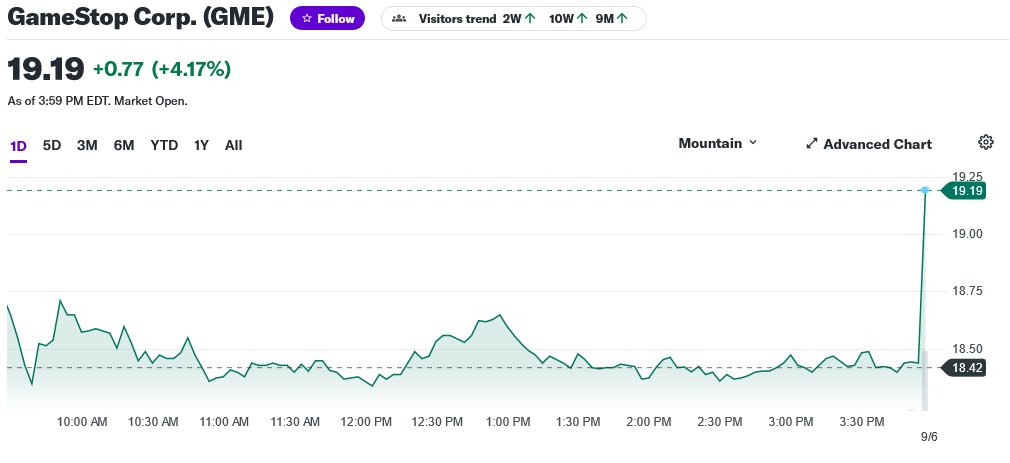
Task: Select the All range tab
Action: [233, 146]
